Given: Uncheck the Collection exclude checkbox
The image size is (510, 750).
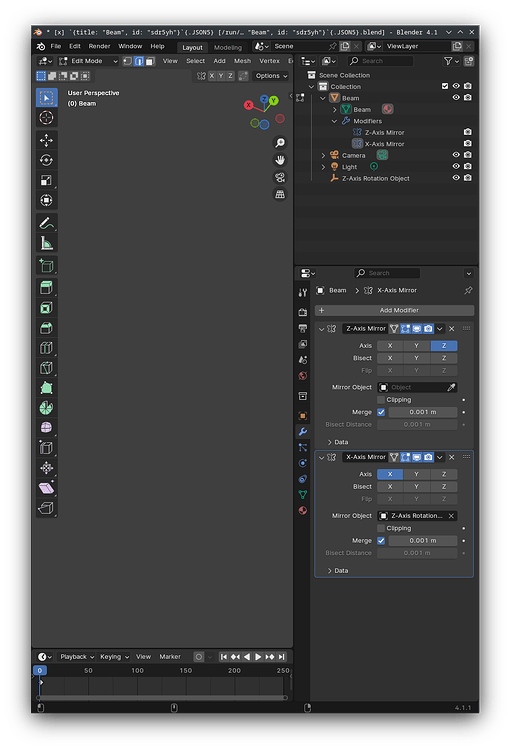Looking at the screenshot, I should 445,86.
